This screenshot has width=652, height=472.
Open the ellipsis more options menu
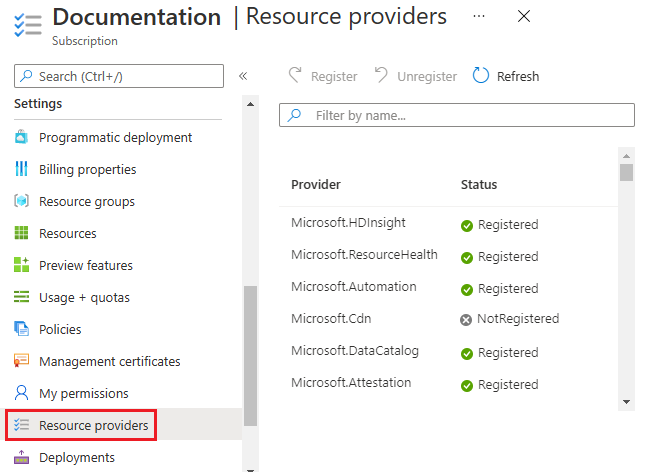click(479, 17)
